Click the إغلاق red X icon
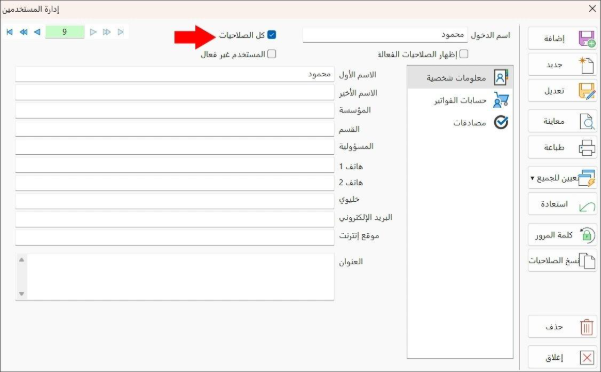The width and height of the screenshot is (601, 372). (587, 358)
